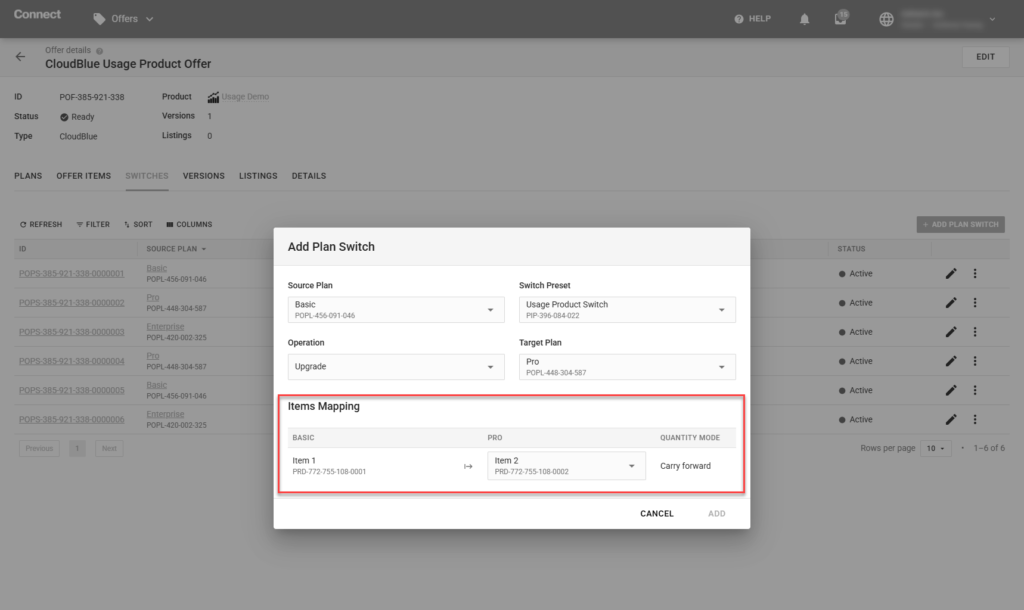Image resolution: width=1024 pixels, height=610 pixels.
Task: Switch to the Versions tab
Action: (x=203, y=176)
